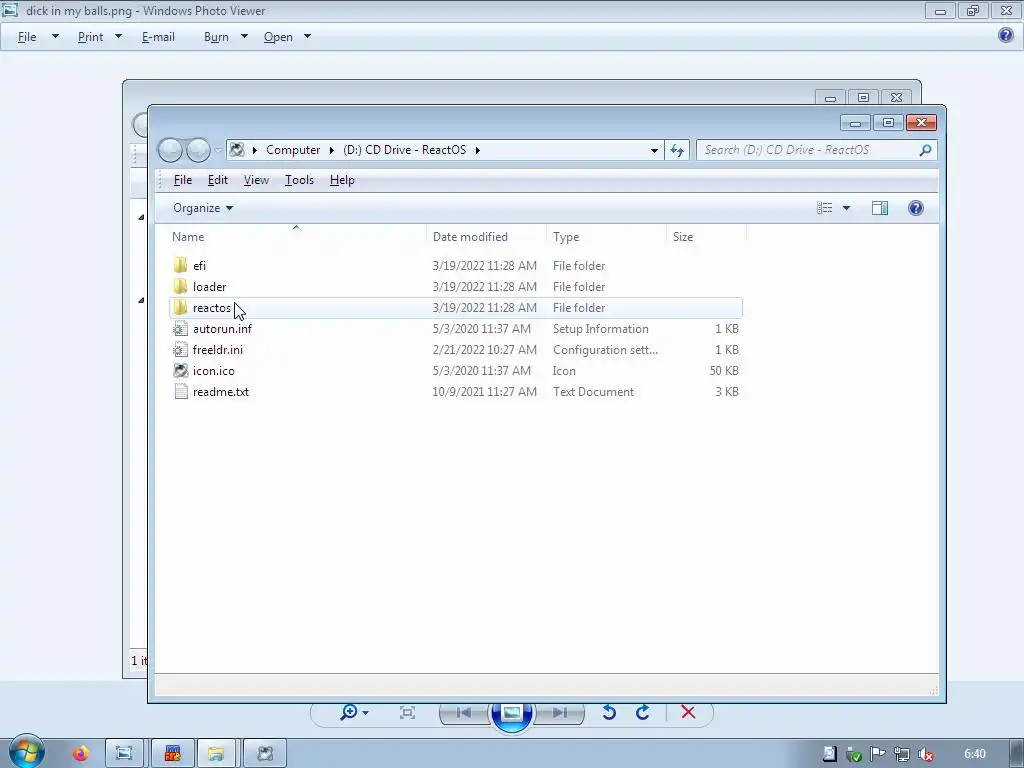Screen dimensions: 1024x768
Task: Open the Organize dropdown
Action: pyautogui.click(x=202, y=208)
